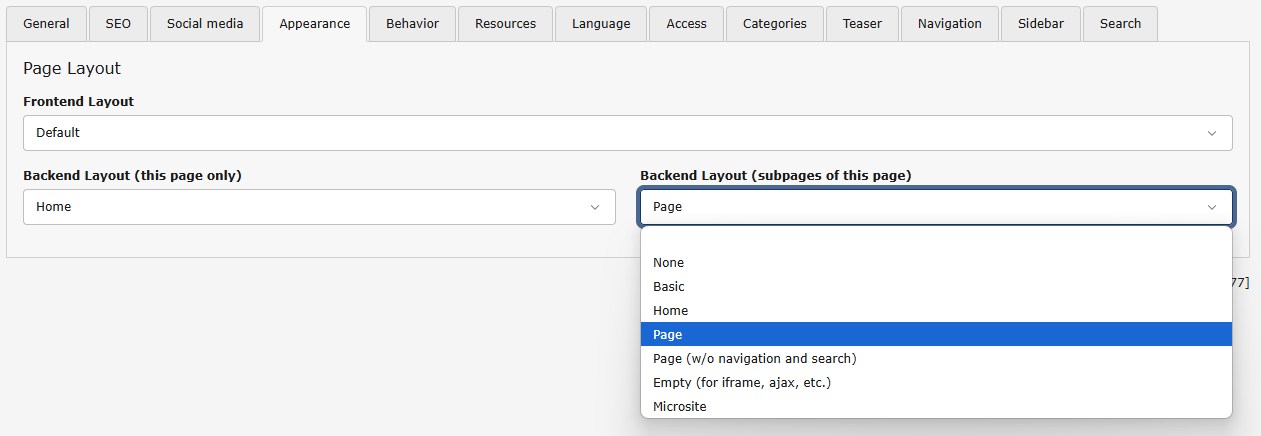This screenshot has width=1261, height=436.
Task: Select Page (w/o navigation and search) option
Action: click(x=754, y=359)
